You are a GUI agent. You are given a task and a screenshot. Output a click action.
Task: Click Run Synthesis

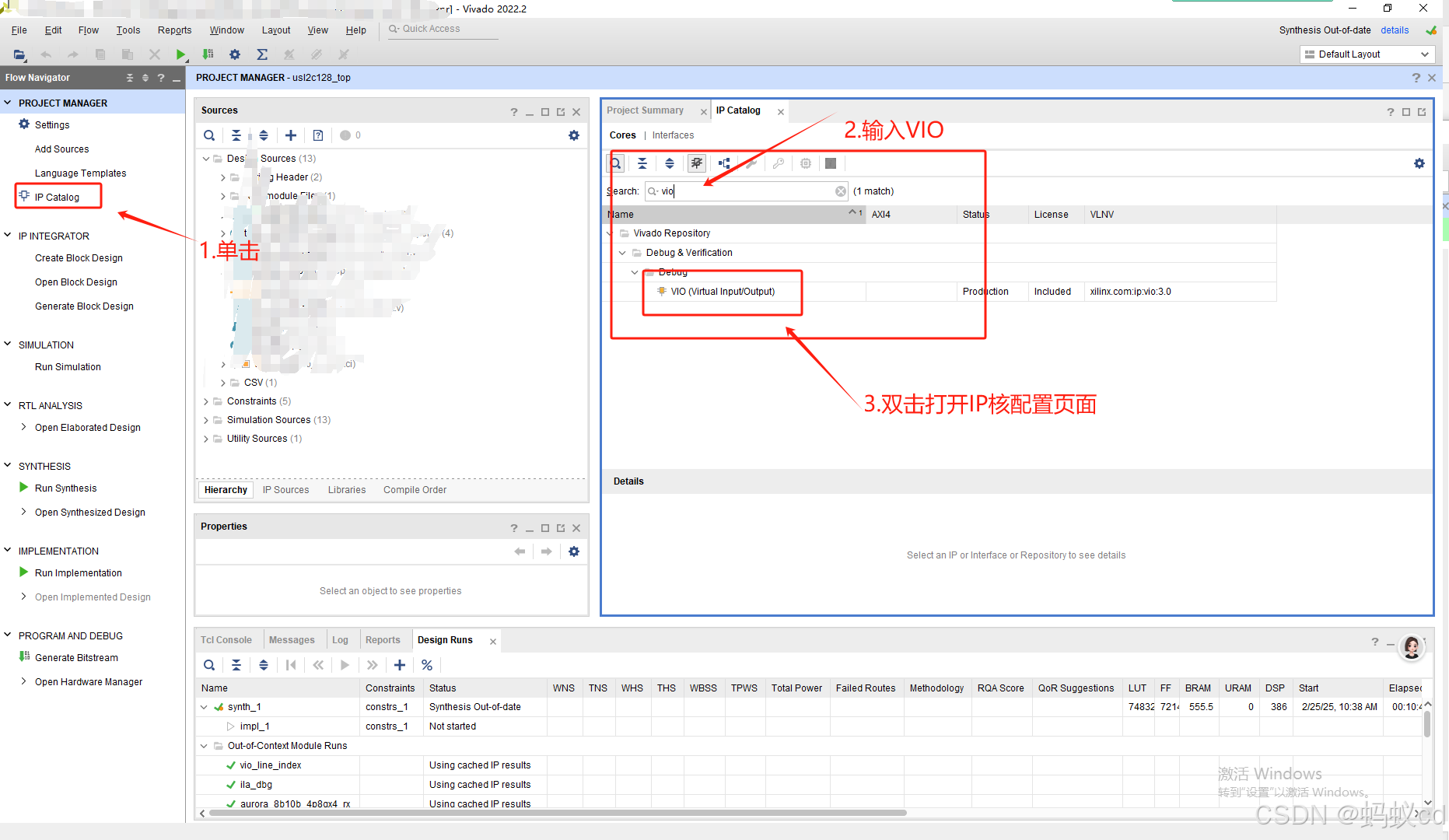coord(66,488)
